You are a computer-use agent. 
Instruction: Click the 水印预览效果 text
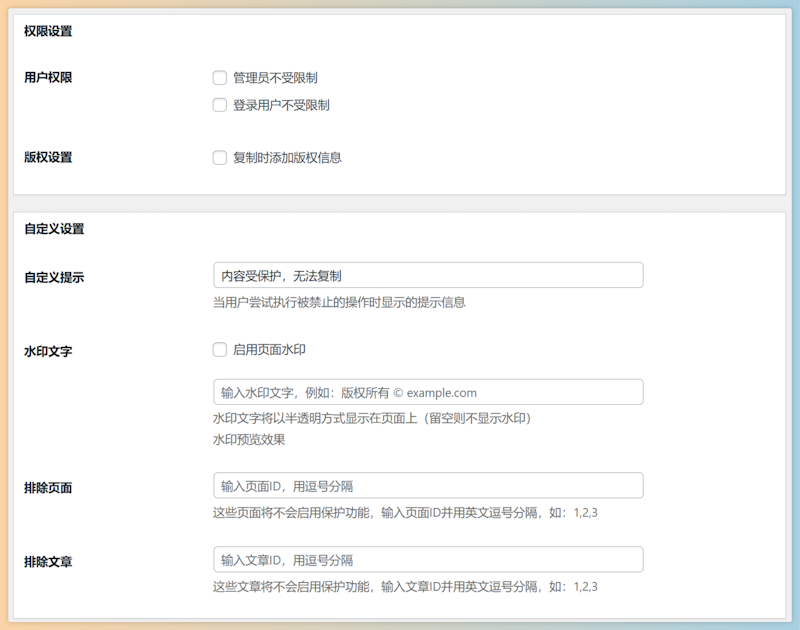pyautogui.click(x=249, y=440)
